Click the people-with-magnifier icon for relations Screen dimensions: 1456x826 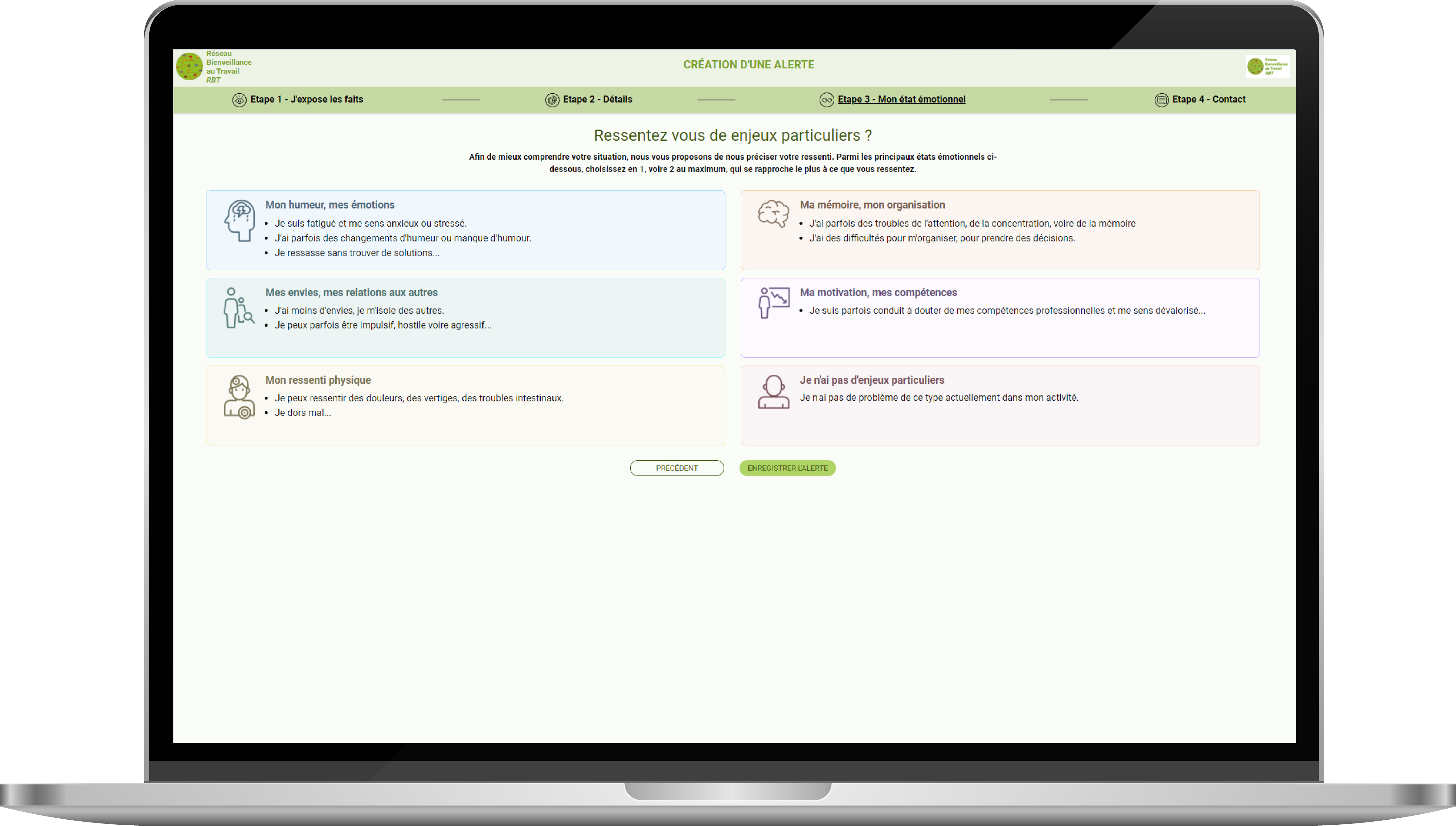pos(239,308)
